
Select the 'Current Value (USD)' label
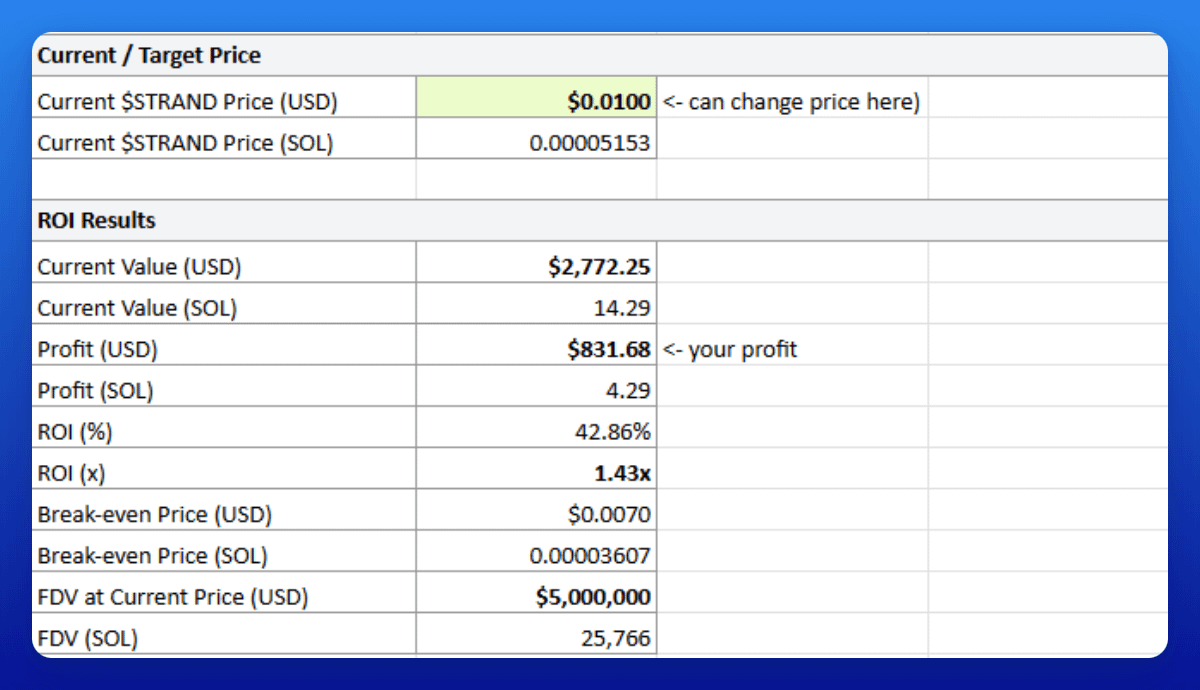point(139,267)
